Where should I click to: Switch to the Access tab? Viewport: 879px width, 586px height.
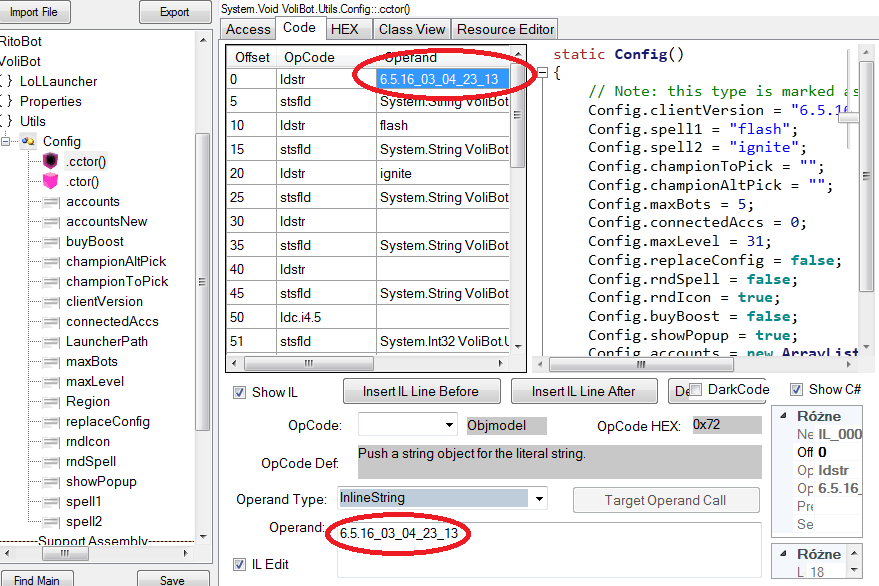pyautogui.click(x=248, y=29)
